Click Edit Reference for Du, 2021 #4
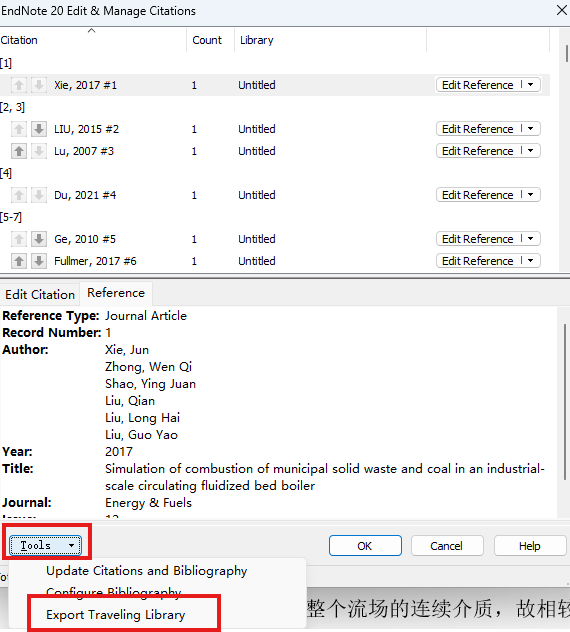Image resolution: width=570 pixels, height=632 pixels. 477,195
